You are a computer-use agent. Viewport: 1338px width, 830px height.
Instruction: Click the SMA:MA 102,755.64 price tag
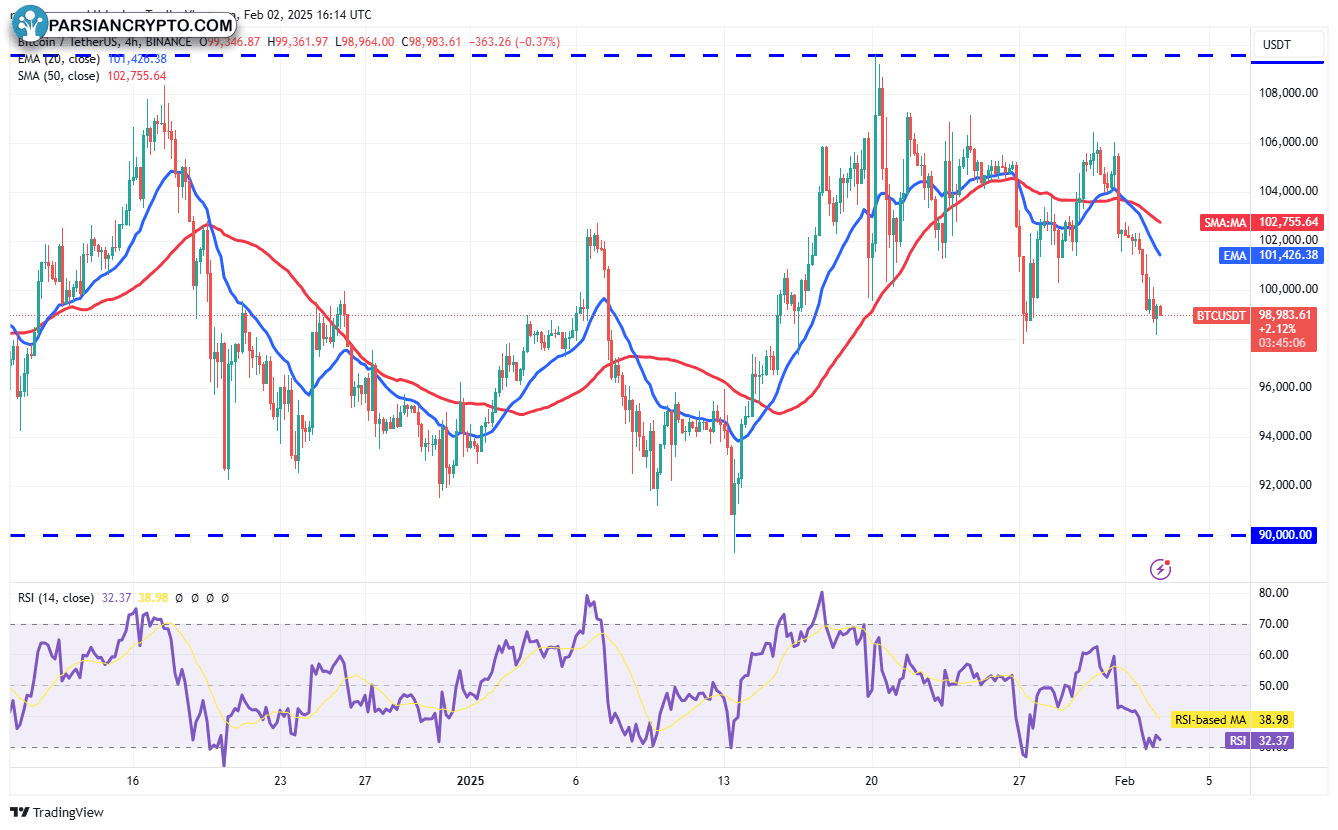[x=1261, y=222]
